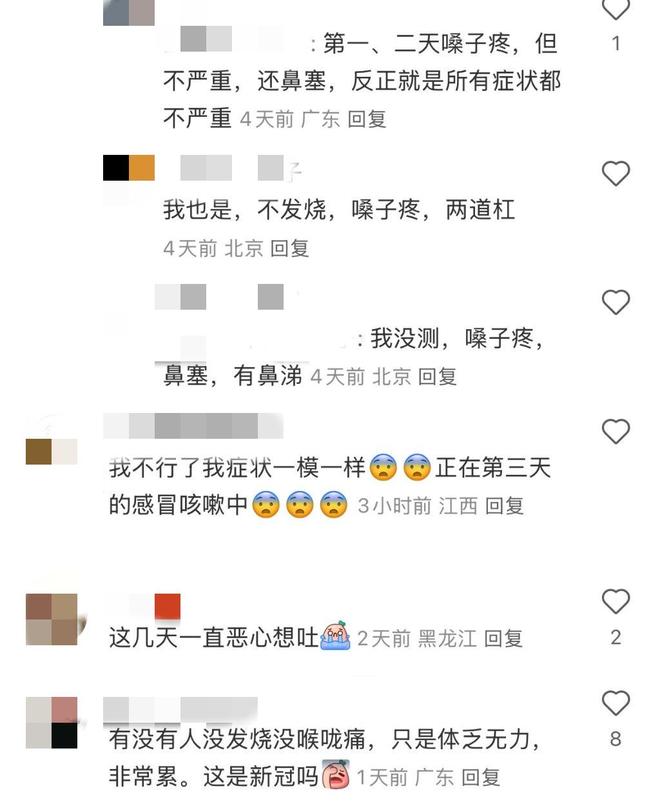
Task: Open brown avatar of the 江西 commenter
Action: point(51,451)
